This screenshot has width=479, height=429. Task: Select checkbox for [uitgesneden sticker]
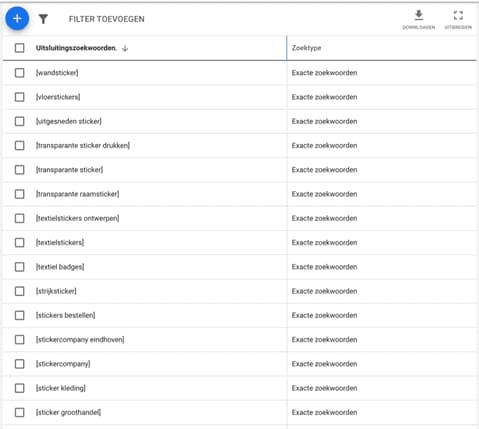[20, 121]
